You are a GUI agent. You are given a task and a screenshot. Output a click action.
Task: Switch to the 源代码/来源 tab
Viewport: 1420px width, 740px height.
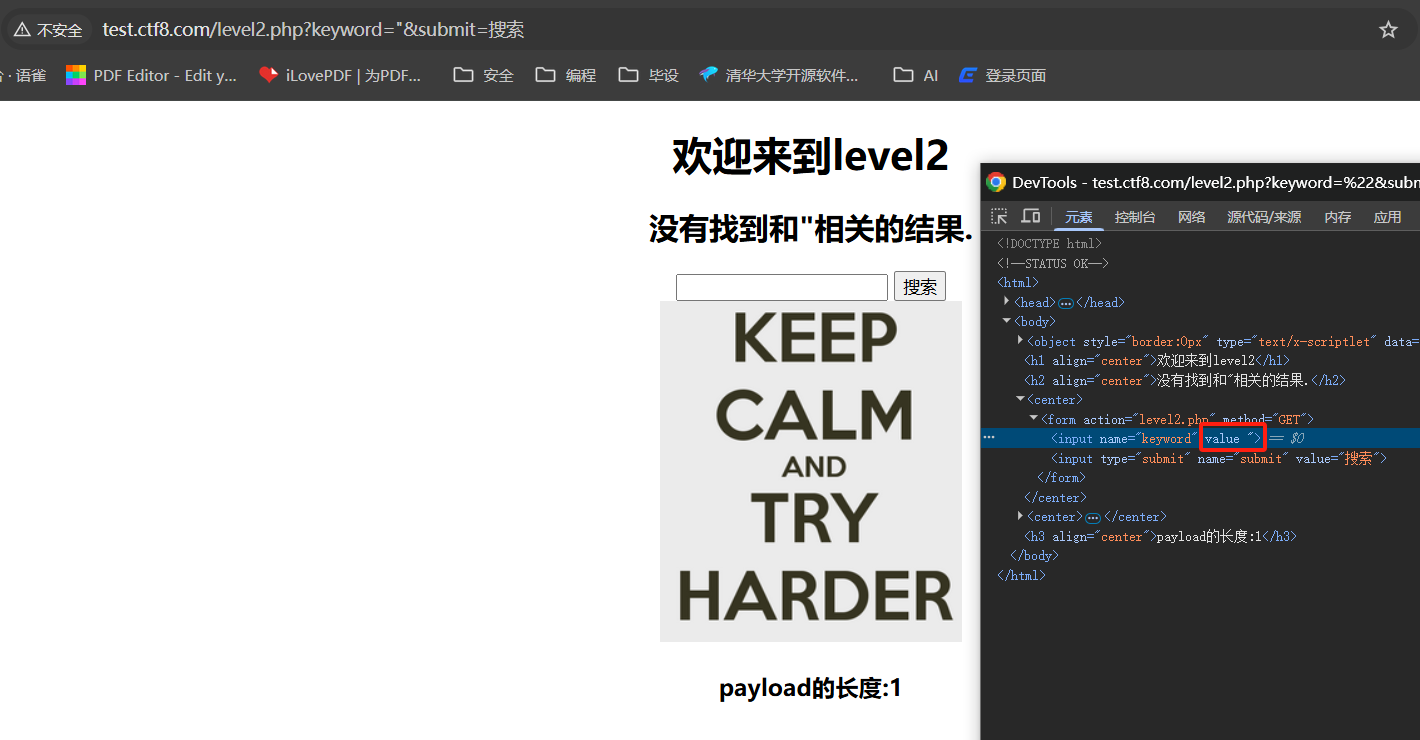(x=1264, y=217)
